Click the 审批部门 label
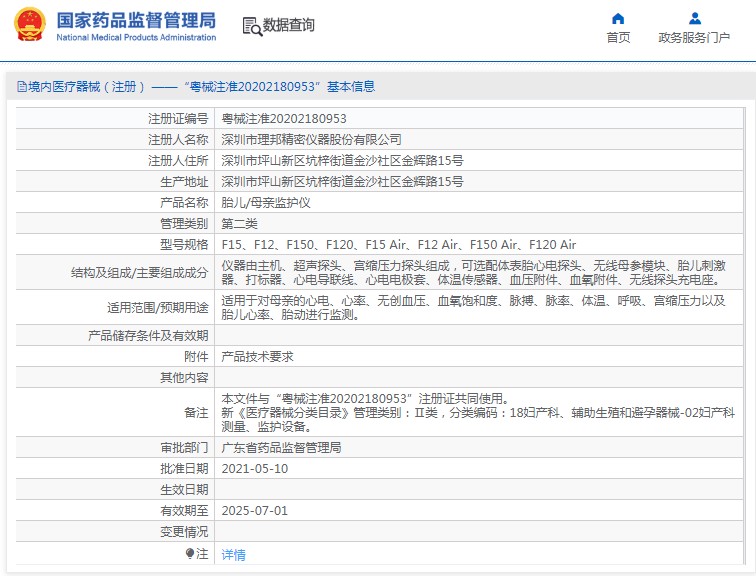756x576 pixels. point(184,448)
